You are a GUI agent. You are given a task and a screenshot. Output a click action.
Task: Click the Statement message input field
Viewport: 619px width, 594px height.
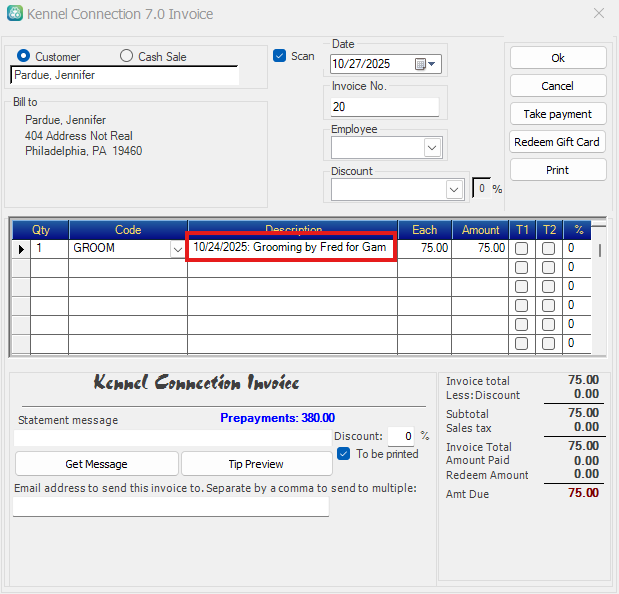point(173,438)
